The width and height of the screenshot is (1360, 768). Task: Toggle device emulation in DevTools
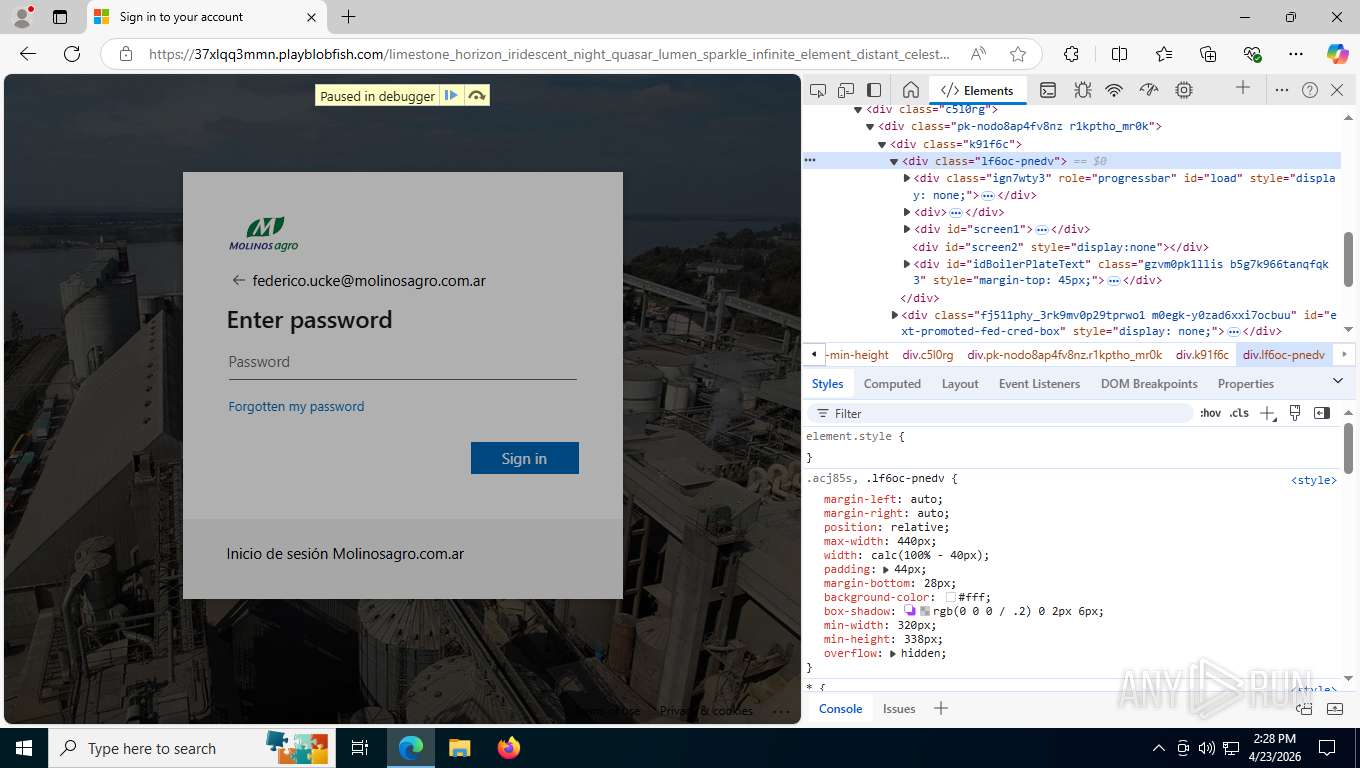pyautogui.click(x=846, y=90)
